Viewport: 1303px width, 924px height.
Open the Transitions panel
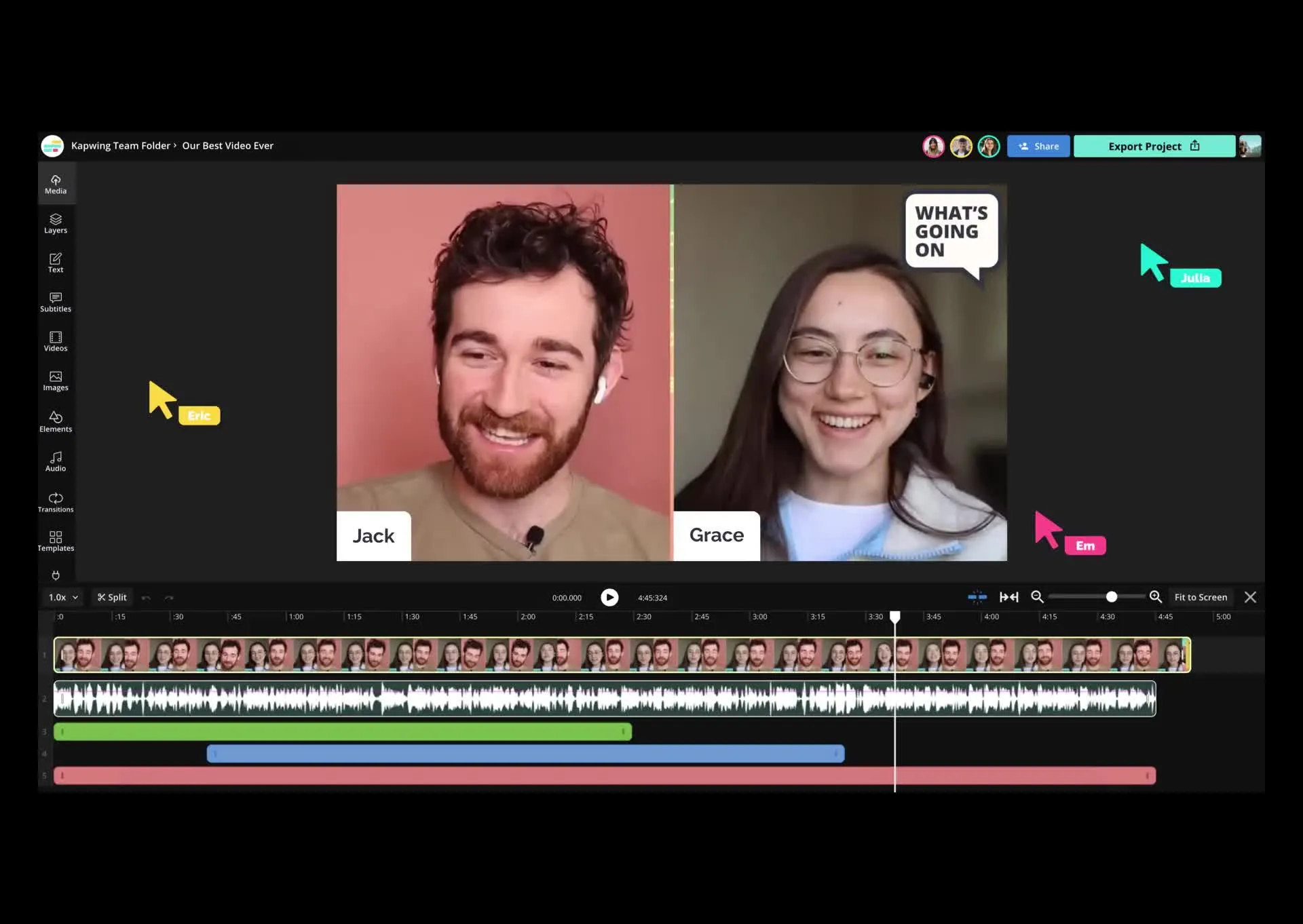56,502
